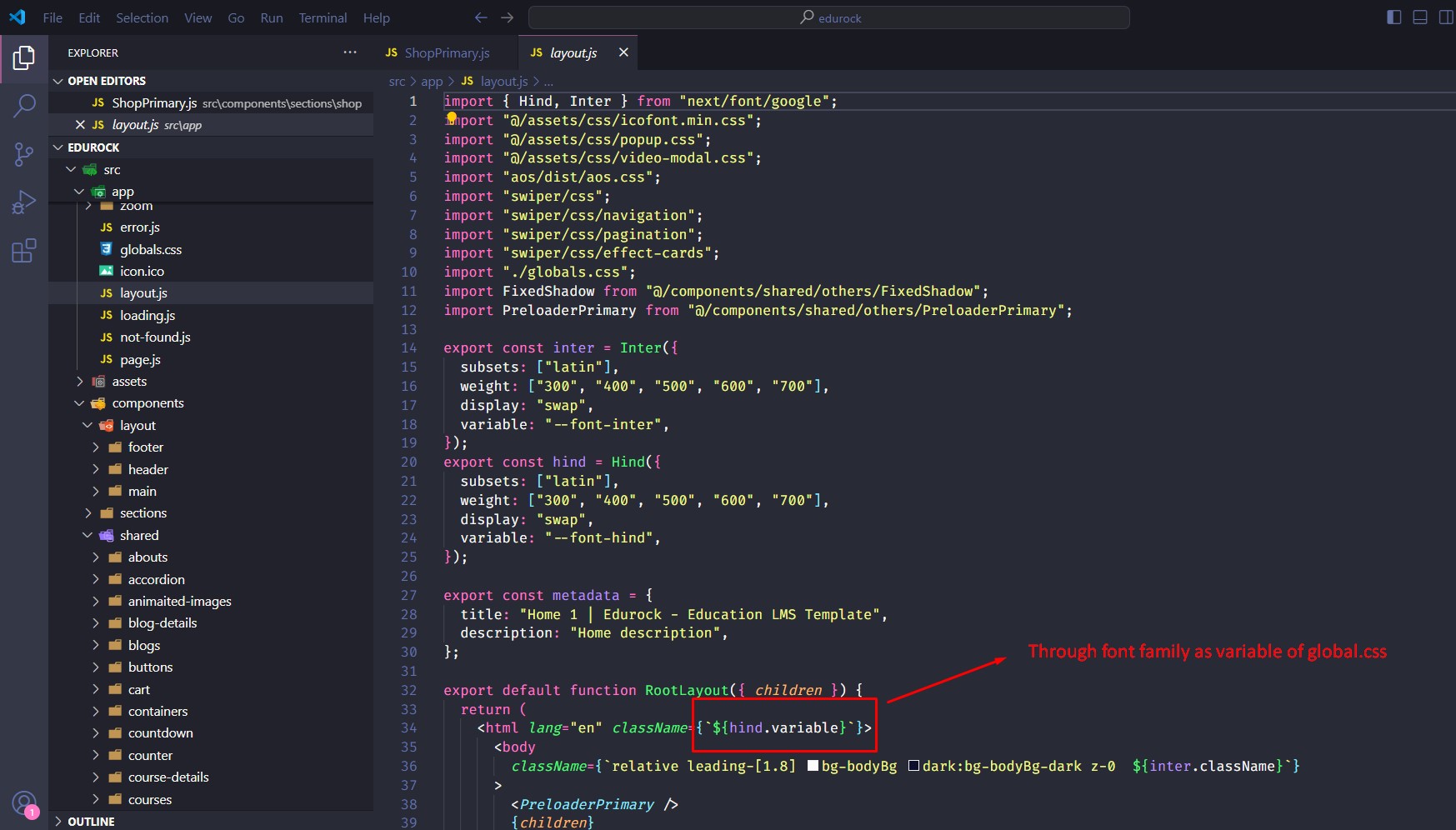Expand the sections folder

pyautogui.click(x=211, y=513)
